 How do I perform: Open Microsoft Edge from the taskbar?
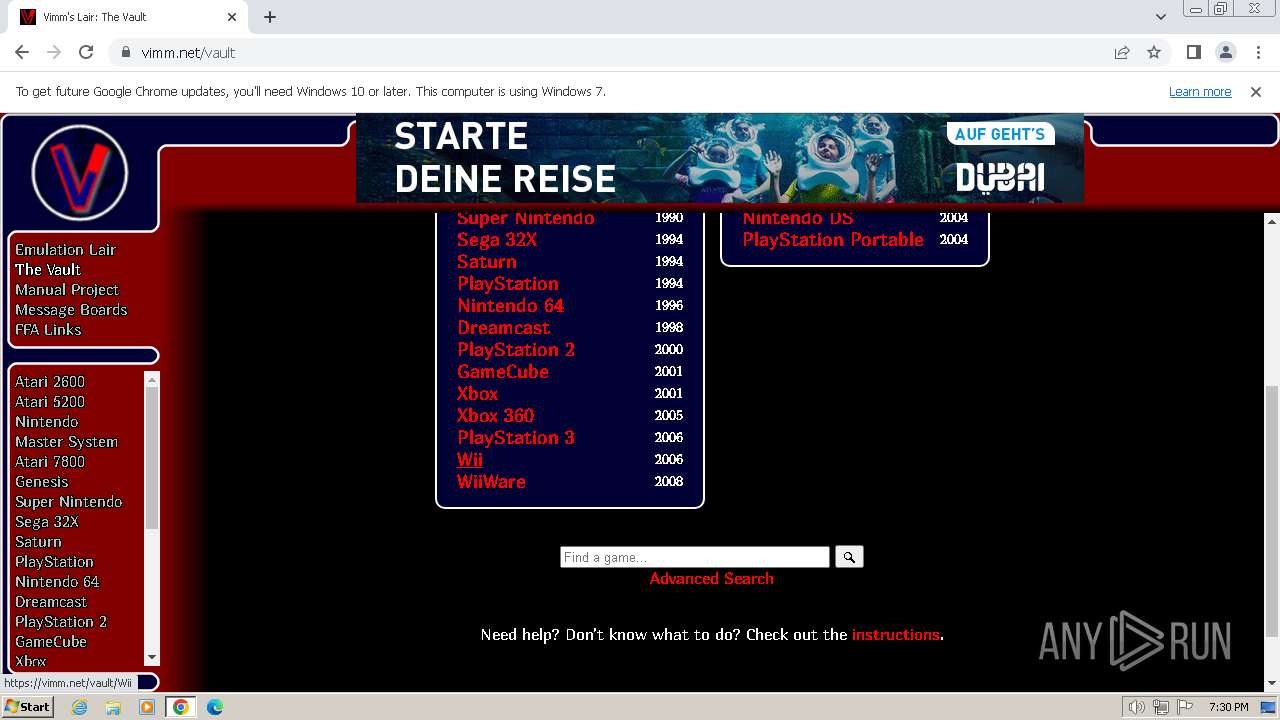[215, 707]
